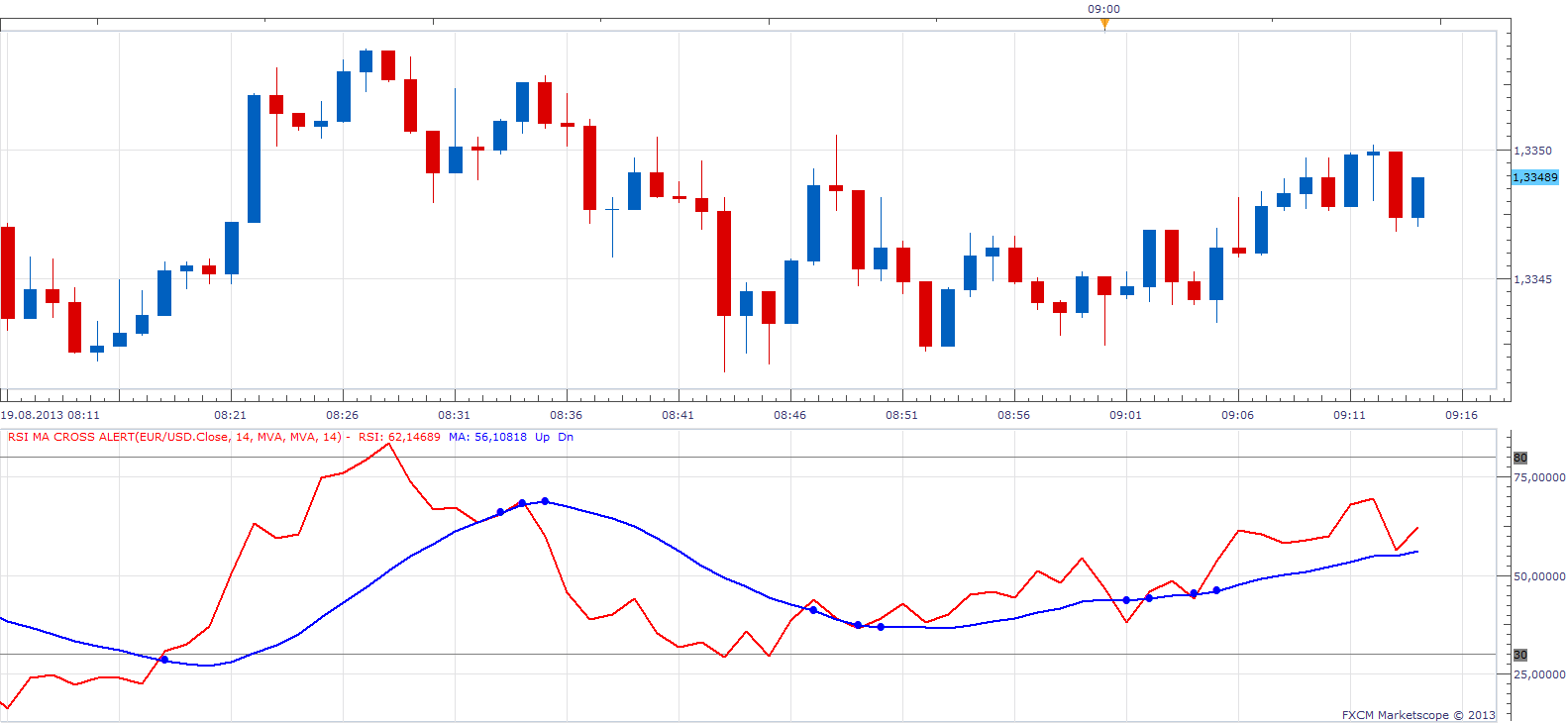This screenshot has width=1568, height=723.
Task: Click the 08:26 time axis label
Action: [342, 415]
